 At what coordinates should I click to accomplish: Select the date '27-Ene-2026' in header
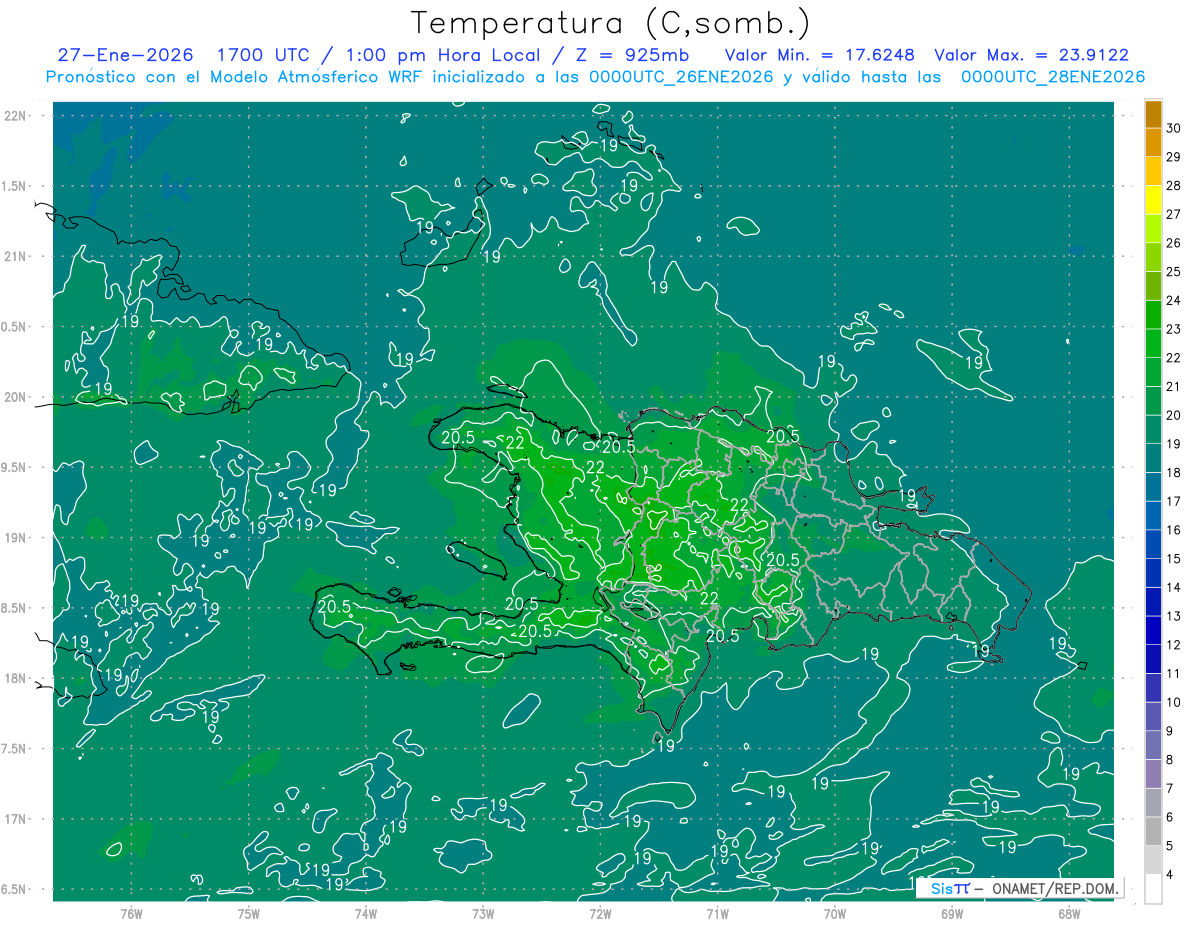125,56
